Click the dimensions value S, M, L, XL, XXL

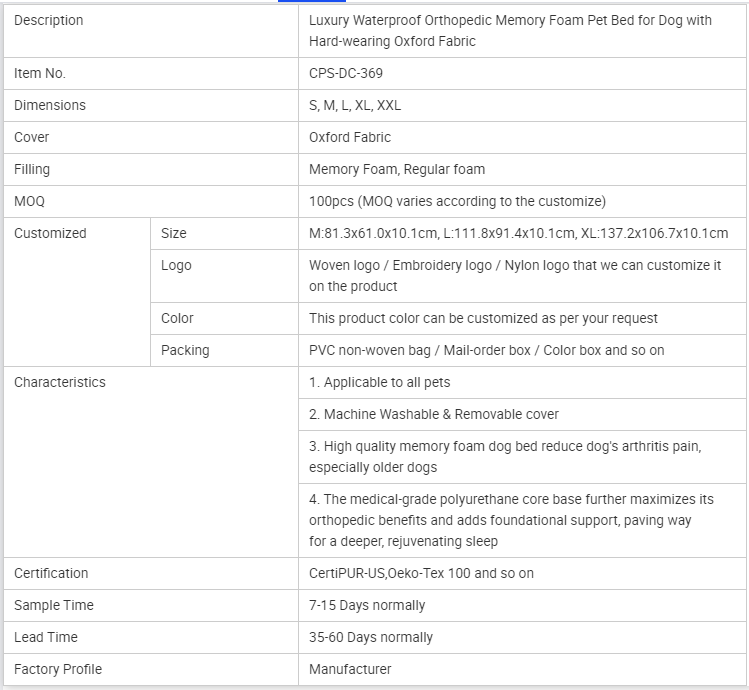click(355, 105)
